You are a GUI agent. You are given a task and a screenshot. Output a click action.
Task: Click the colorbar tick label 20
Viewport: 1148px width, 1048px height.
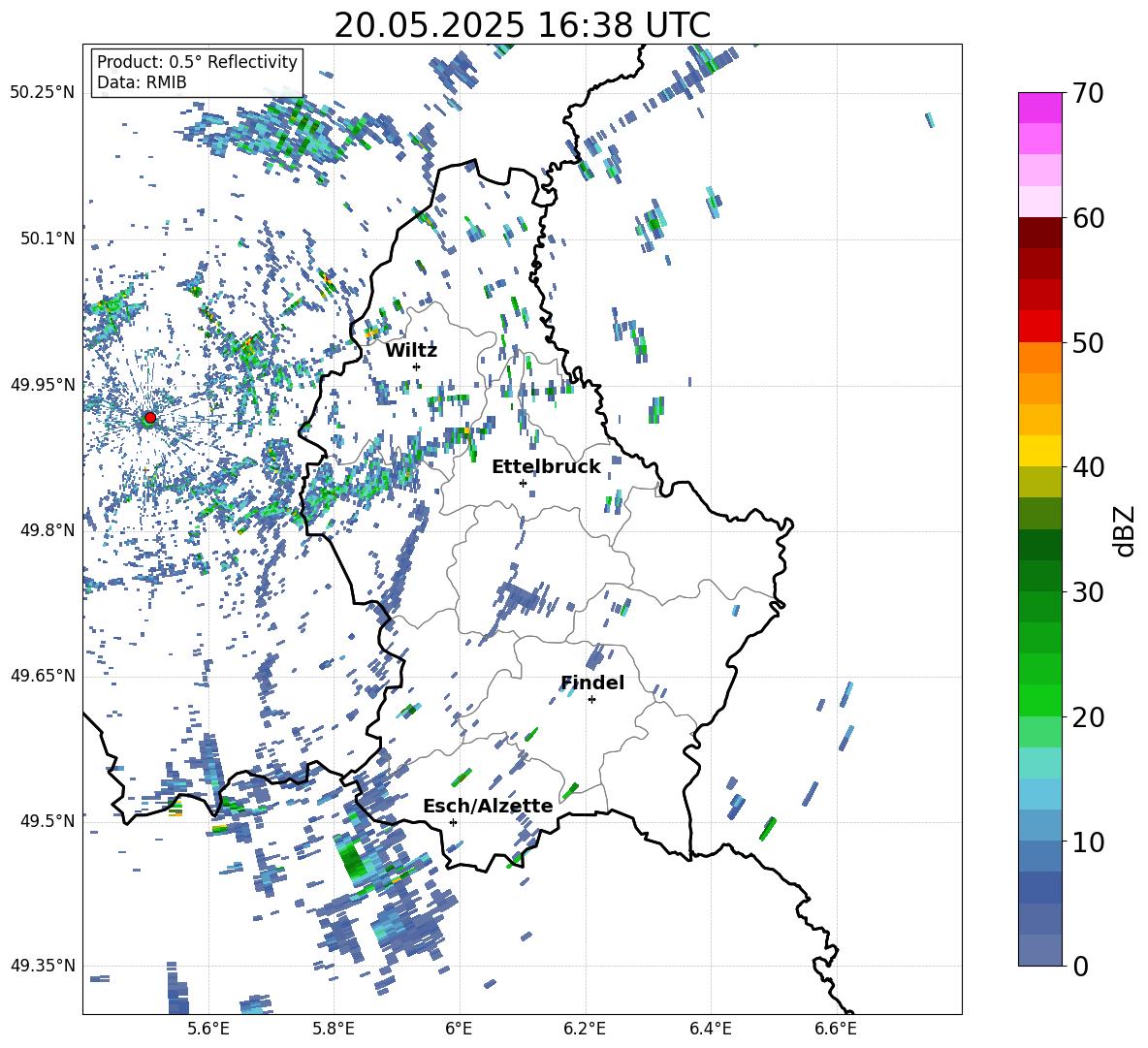1088,717
